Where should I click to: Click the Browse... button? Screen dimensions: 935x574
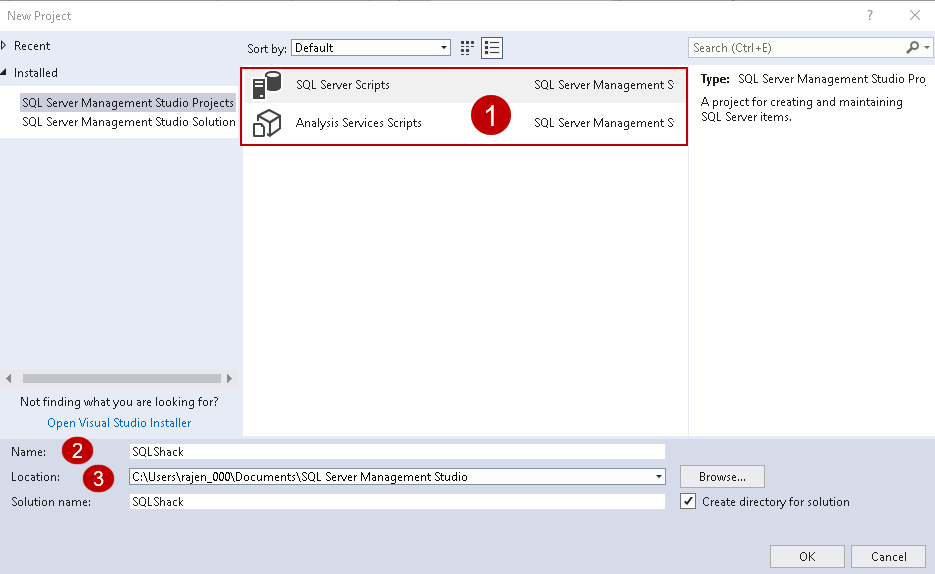(x=722, y=477)
